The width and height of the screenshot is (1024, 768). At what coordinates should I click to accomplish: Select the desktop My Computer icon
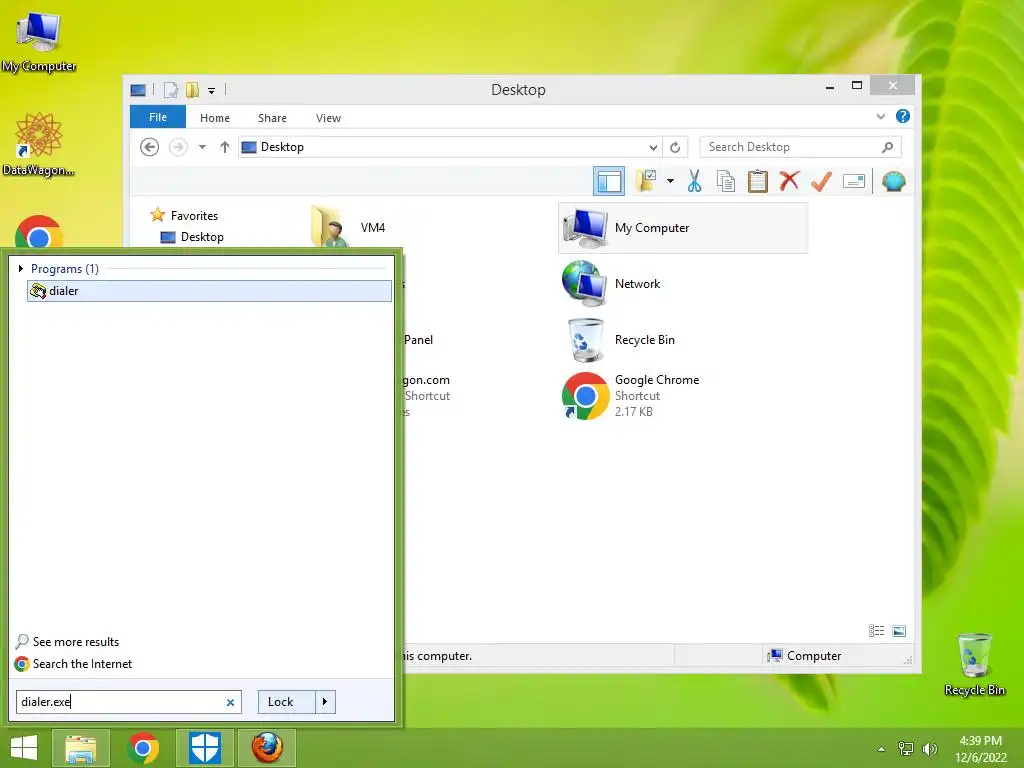39,41
